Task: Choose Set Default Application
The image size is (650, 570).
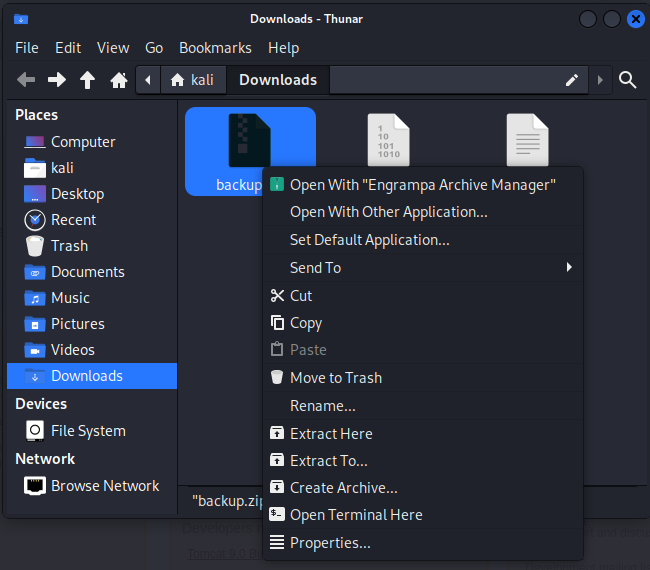Action: (423, 240)
